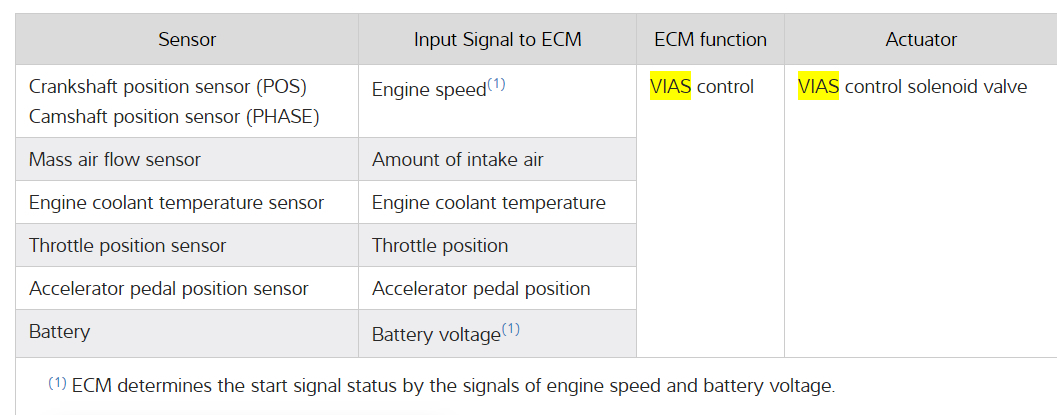Click the "Input Signal to ECM" header
This screenshot has height=415, width=1057.
coord(497,40)
